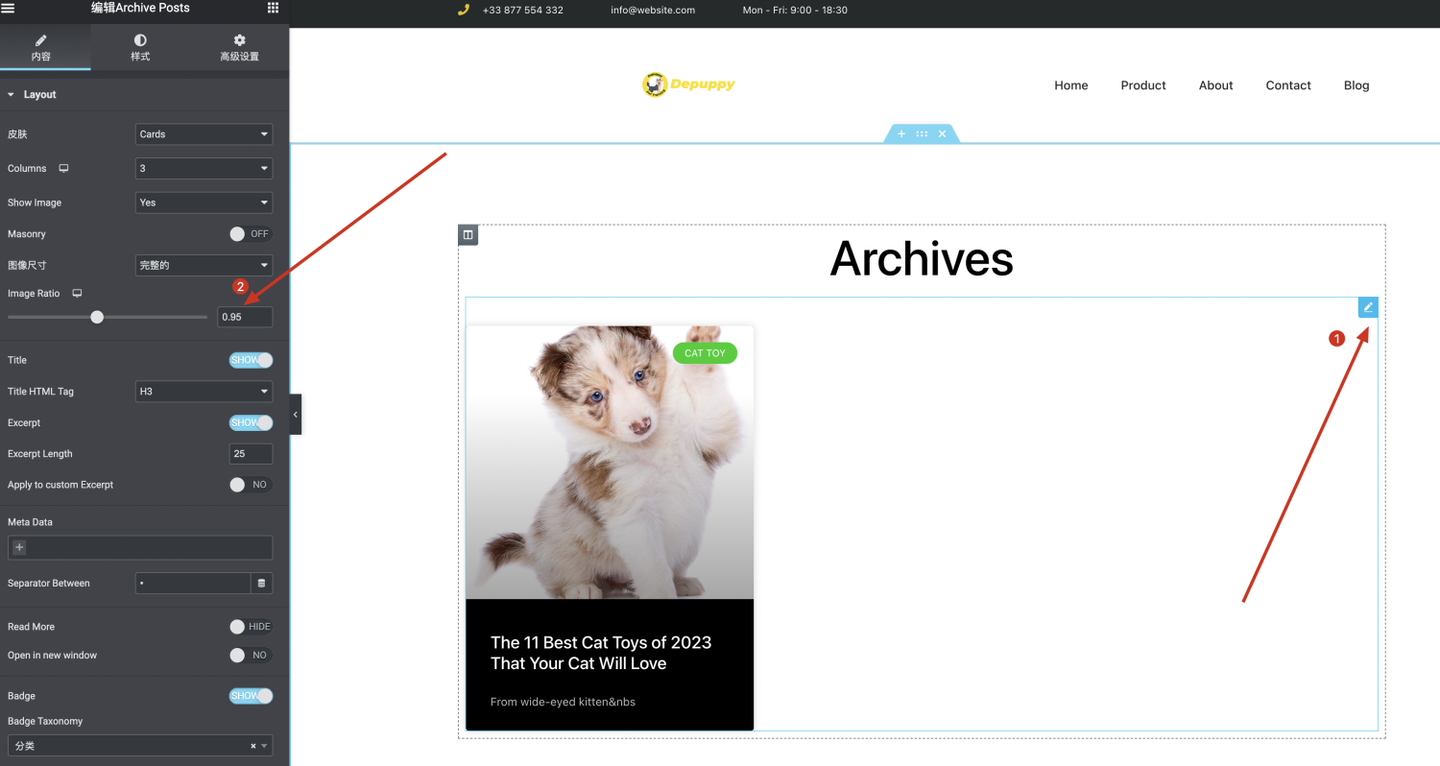The image size is (1440, 766).
Task: Click the plus icon under Meta Data
Action: [19, 548]
